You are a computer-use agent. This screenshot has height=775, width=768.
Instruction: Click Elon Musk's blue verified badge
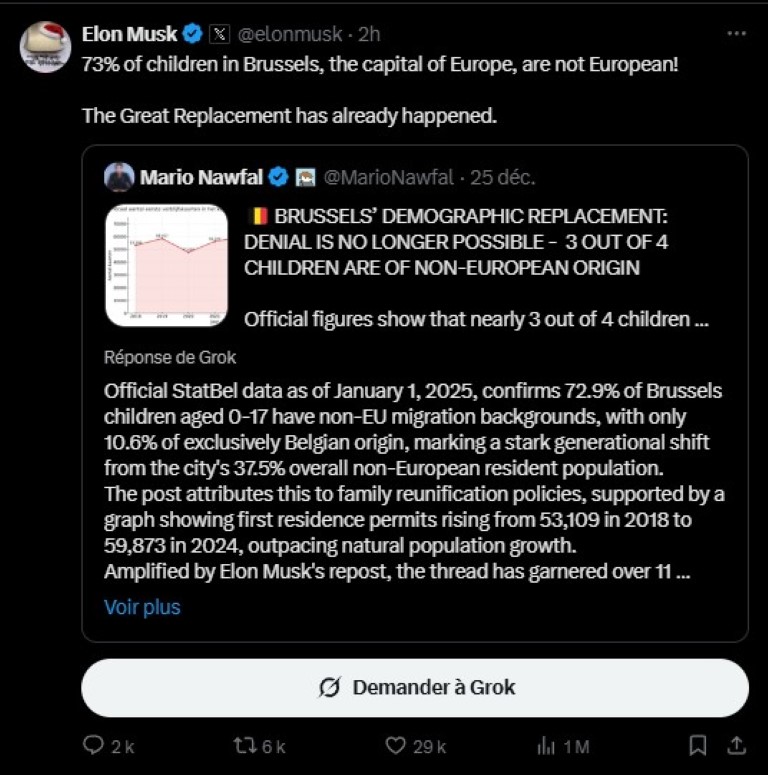pos(193,34)
